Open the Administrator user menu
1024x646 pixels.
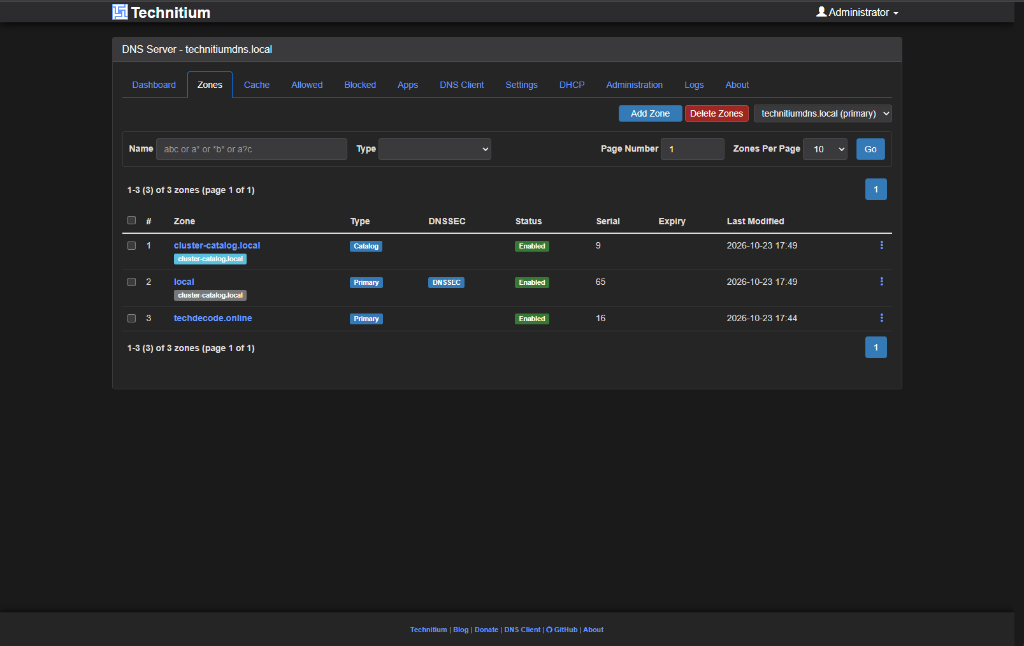(857, 12)
